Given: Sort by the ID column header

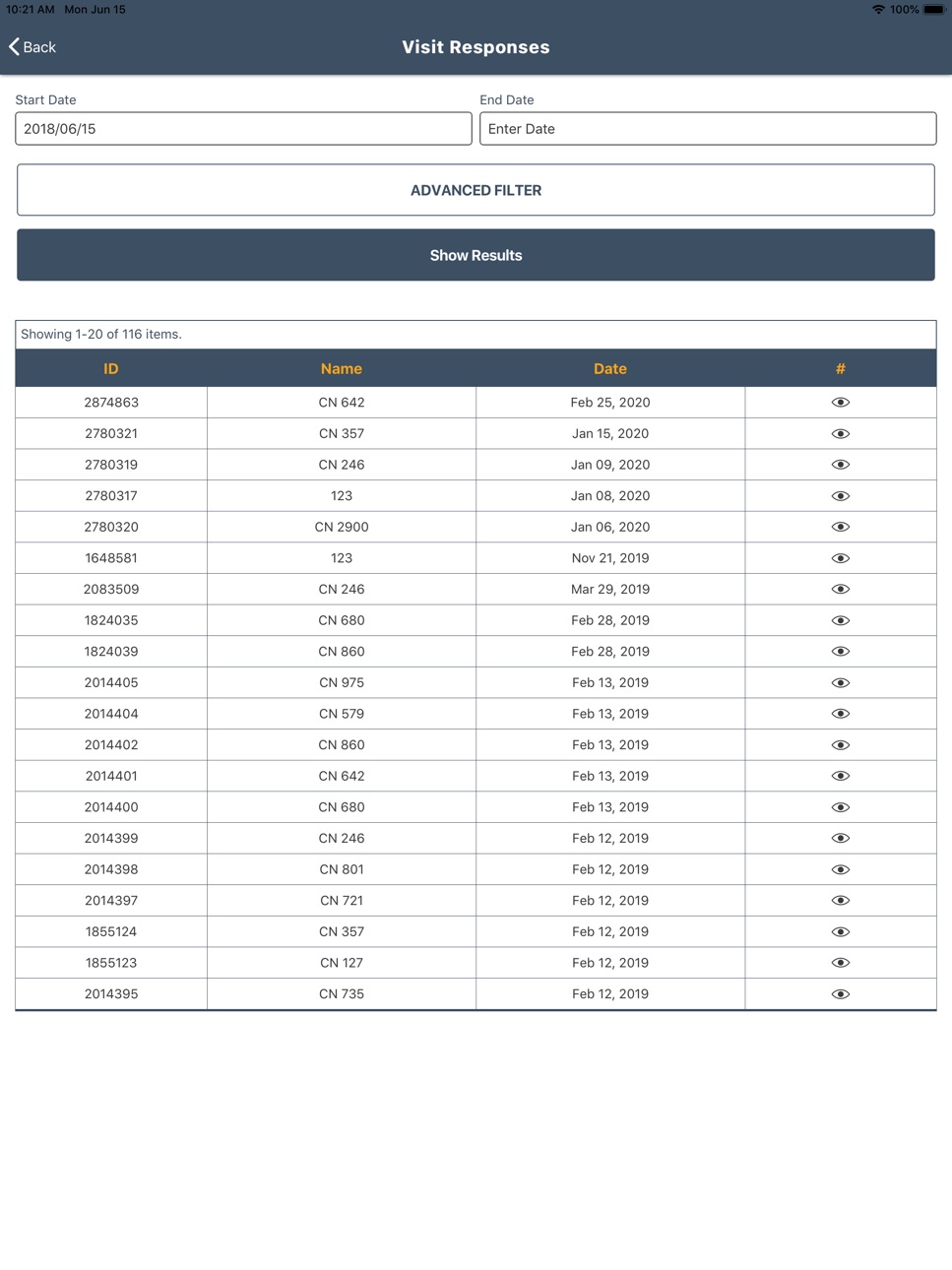Looking at the screenshot, I should [x=111, y=369].
